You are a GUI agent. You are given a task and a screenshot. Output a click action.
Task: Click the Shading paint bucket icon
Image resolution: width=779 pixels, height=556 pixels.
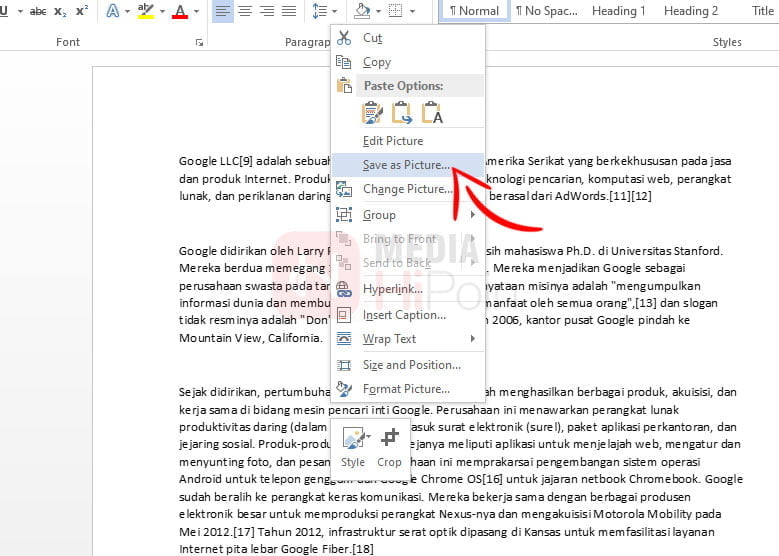[x=362, y=11]
